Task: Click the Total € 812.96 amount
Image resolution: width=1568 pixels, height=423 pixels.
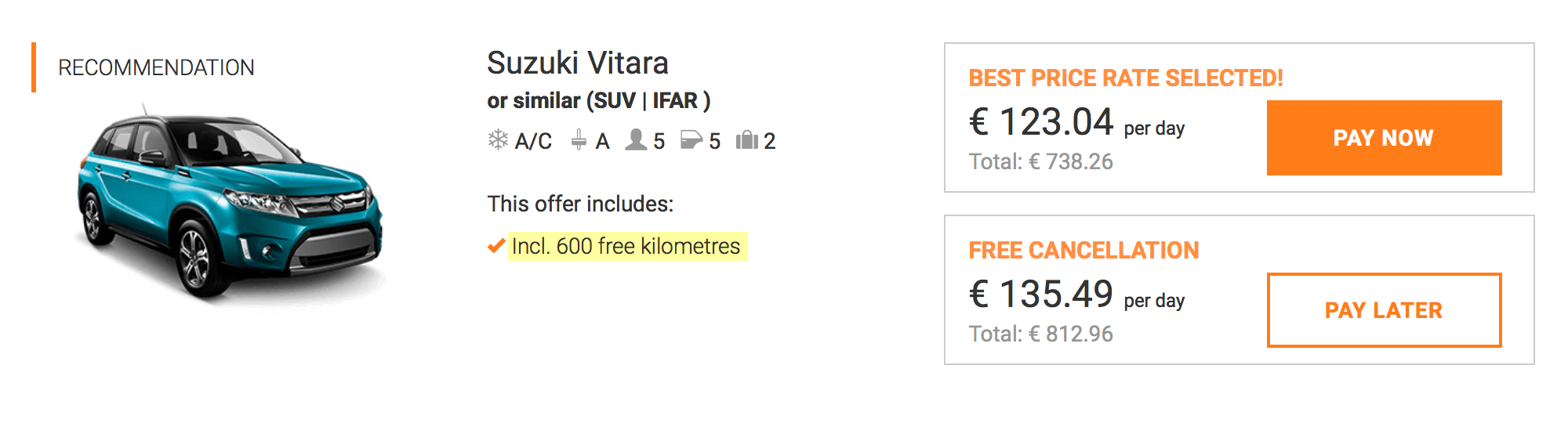Action: (1041, 334)
